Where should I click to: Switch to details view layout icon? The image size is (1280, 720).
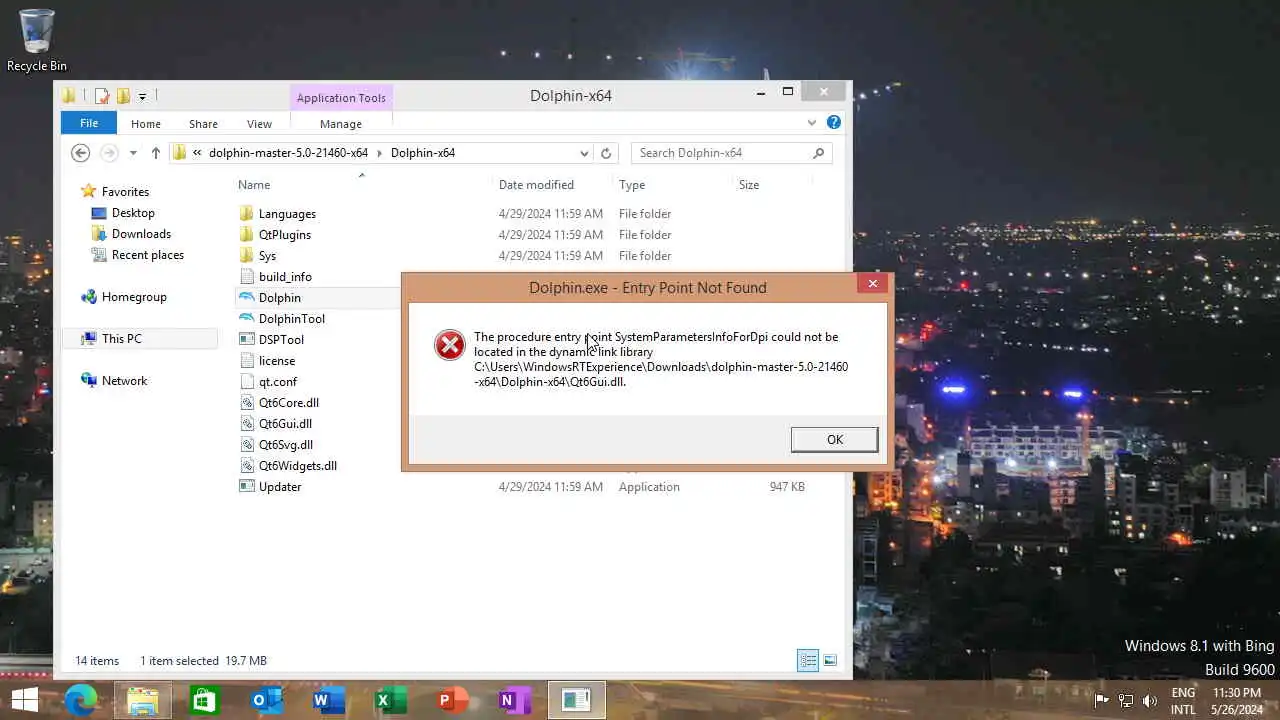807,660
